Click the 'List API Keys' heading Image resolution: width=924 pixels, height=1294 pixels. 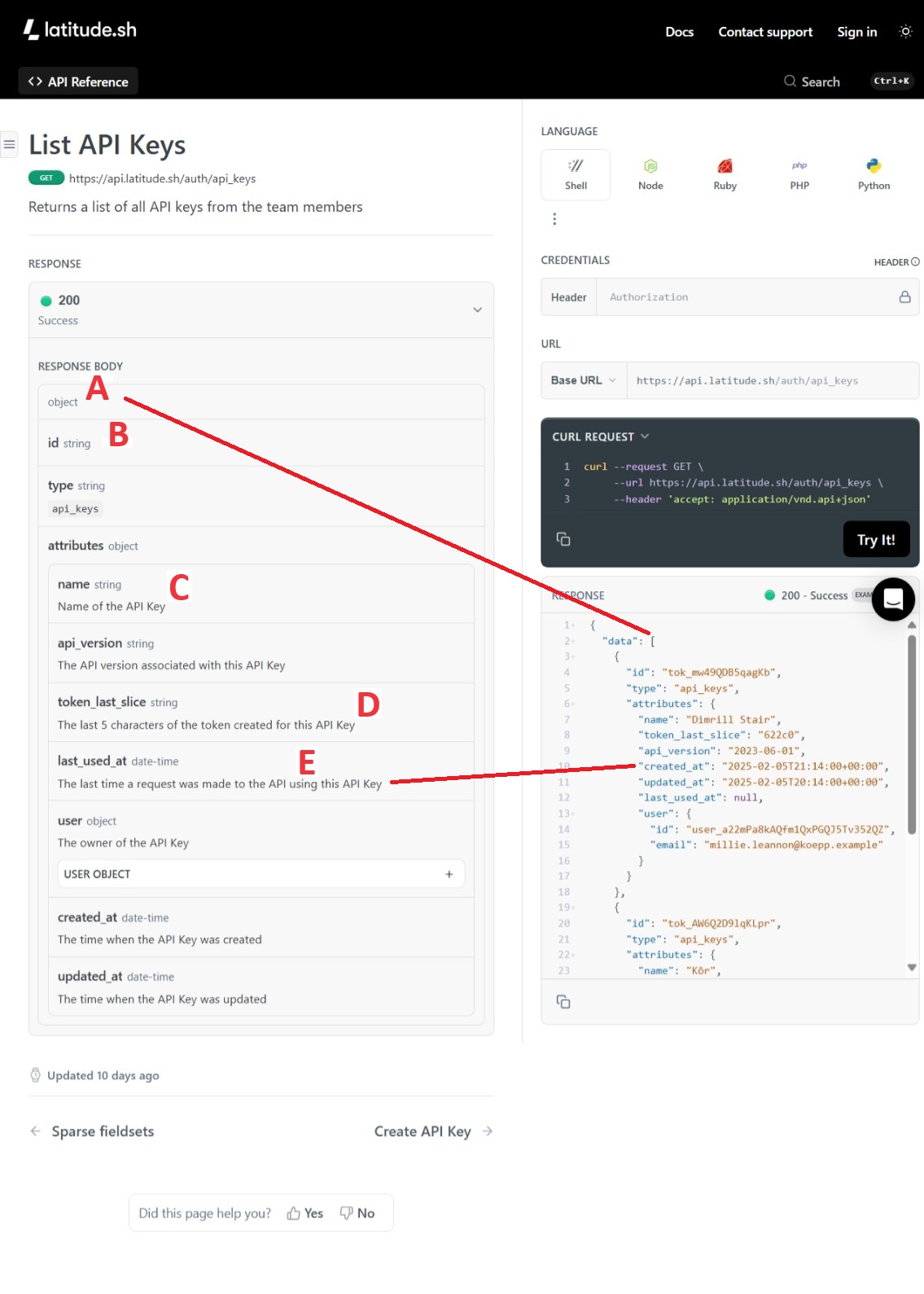107,145
